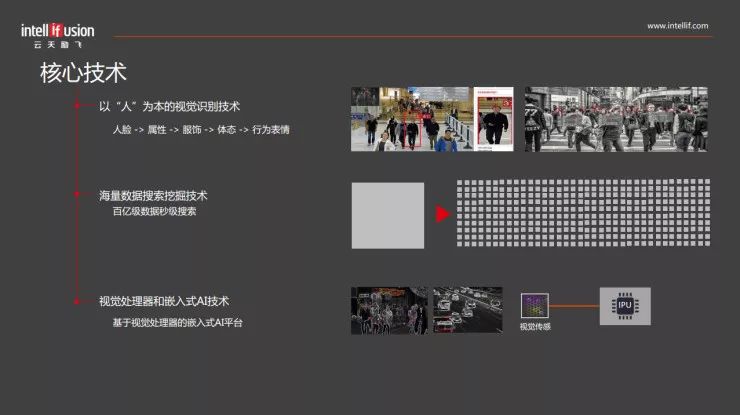Screen dimensions: 740x415
Task: Click the 视觉传感 sensor icon
Action: click(x=535, y=305)
